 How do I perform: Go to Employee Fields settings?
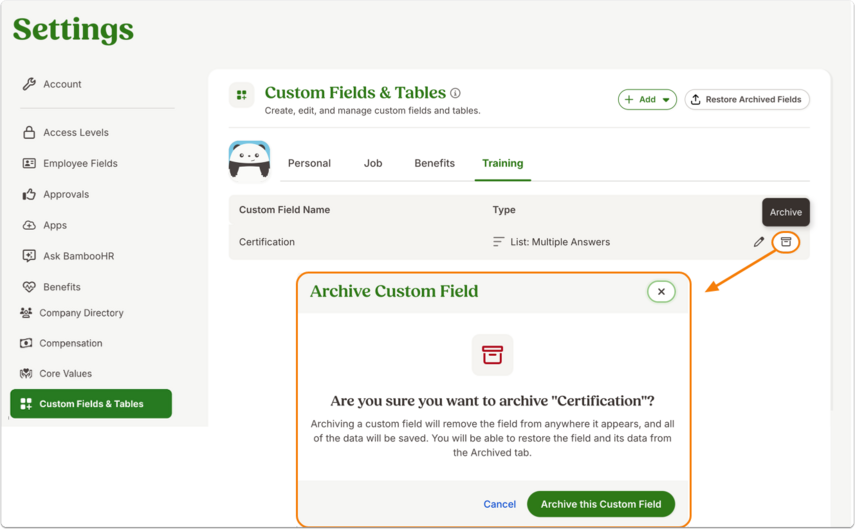coord(80,163)
